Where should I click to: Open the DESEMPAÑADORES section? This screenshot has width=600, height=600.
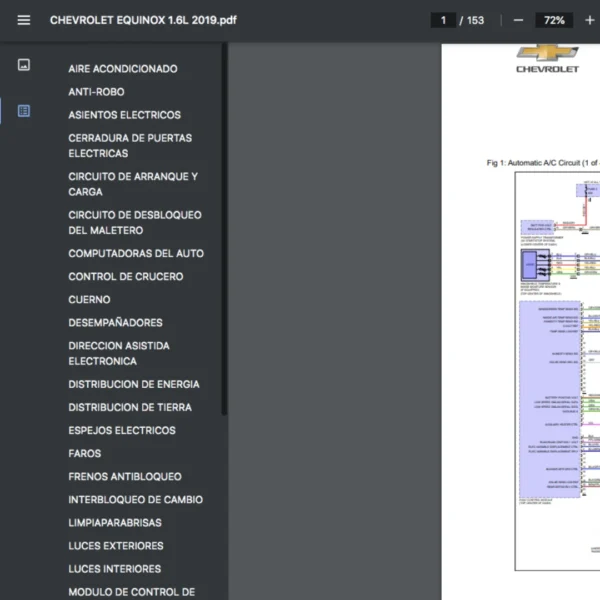[x=115, y=323]
